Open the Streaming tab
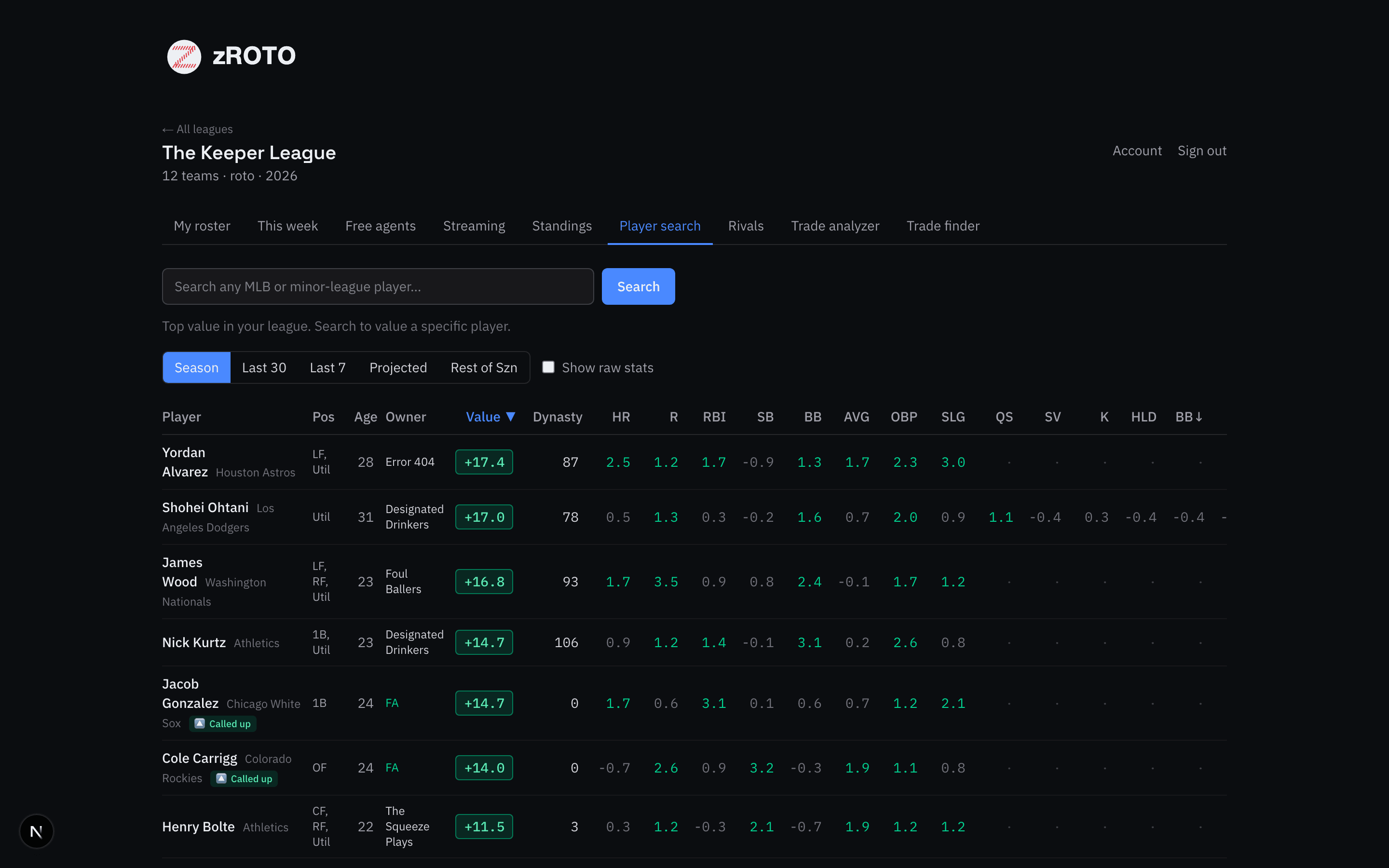The width and height of the screenshot is (1389, 868). (474, 226)
